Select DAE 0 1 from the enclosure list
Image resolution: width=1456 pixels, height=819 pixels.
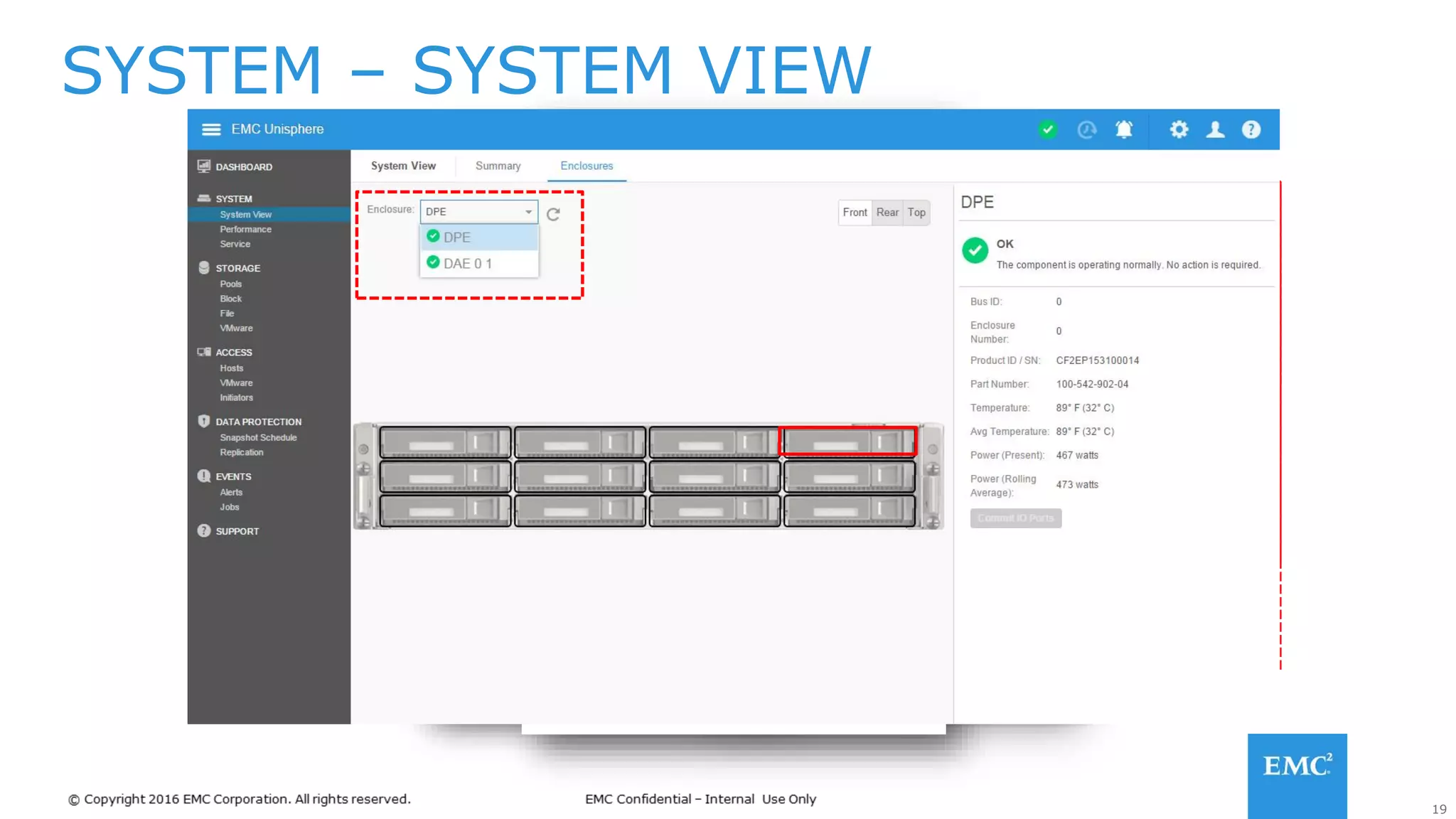coord(479,263)
